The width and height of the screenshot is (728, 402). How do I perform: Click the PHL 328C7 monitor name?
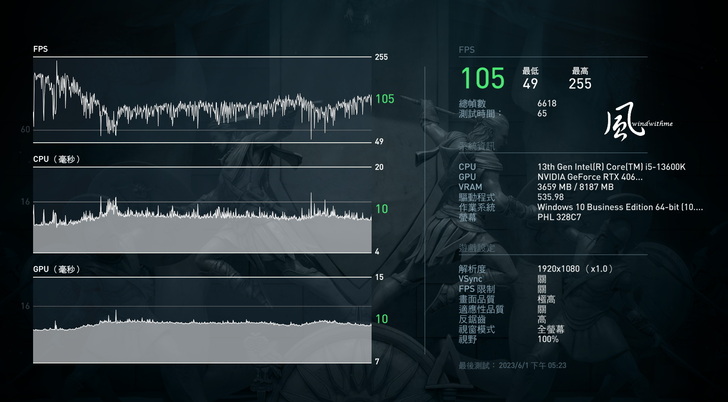pyautogui.click(x=559, y=217)
